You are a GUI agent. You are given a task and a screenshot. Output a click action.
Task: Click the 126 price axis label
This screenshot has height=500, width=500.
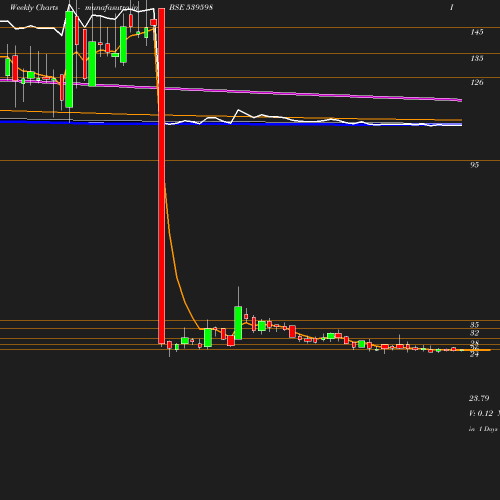pos(477,82)
